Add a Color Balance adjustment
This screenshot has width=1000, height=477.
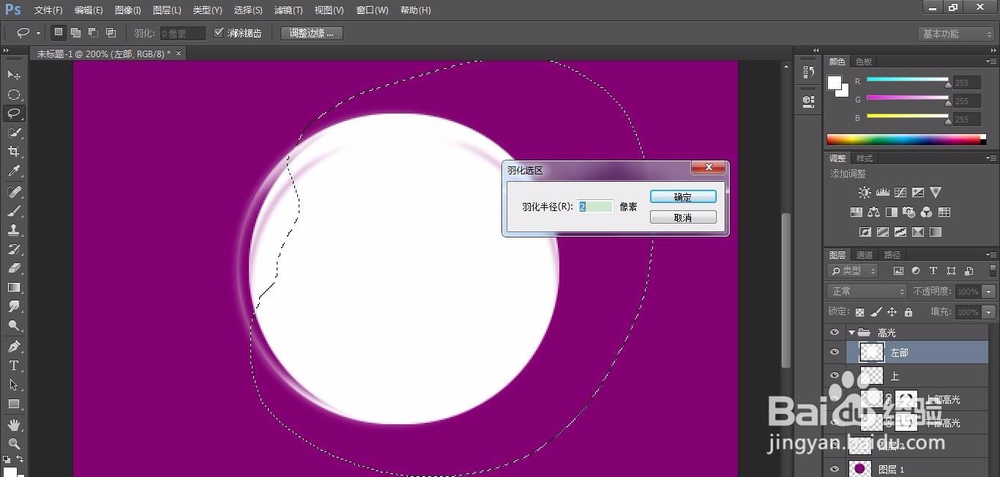874,212
